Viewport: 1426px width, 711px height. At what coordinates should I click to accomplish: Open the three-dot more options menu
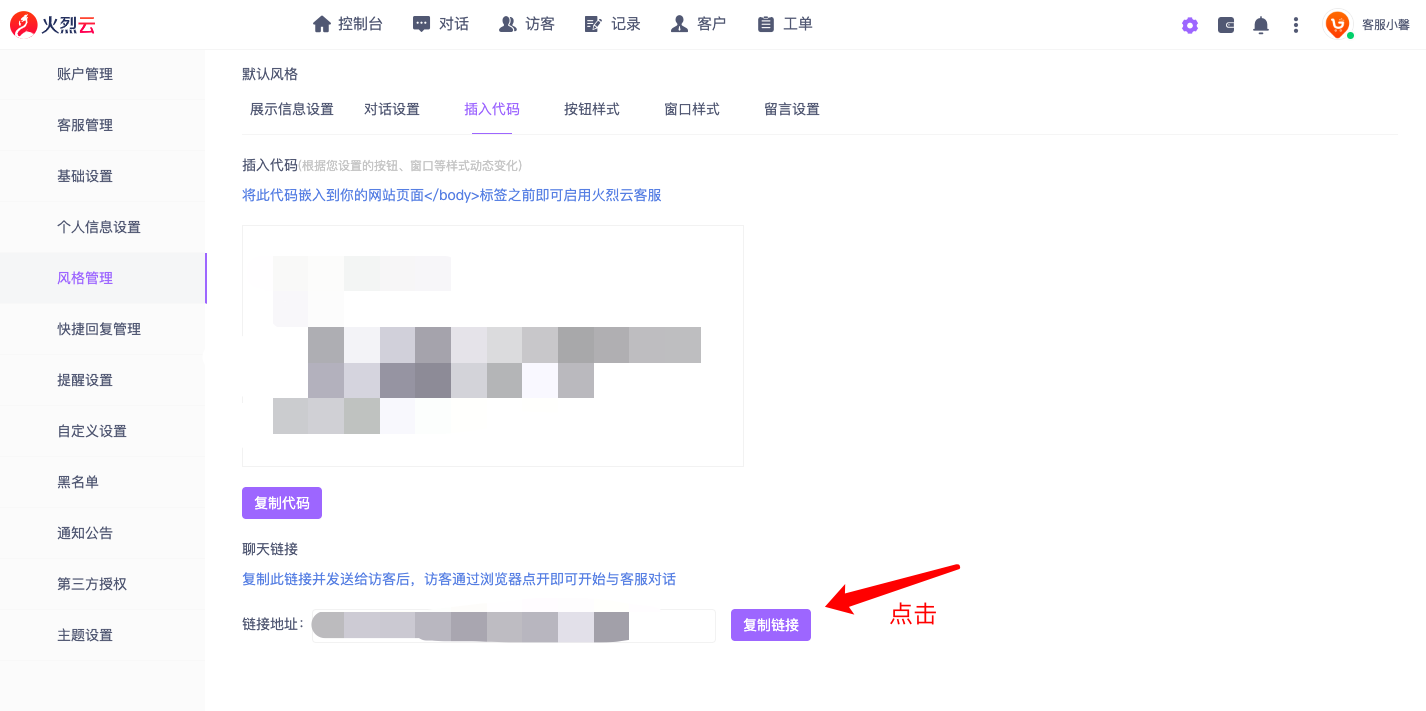tap(1296, 25)
